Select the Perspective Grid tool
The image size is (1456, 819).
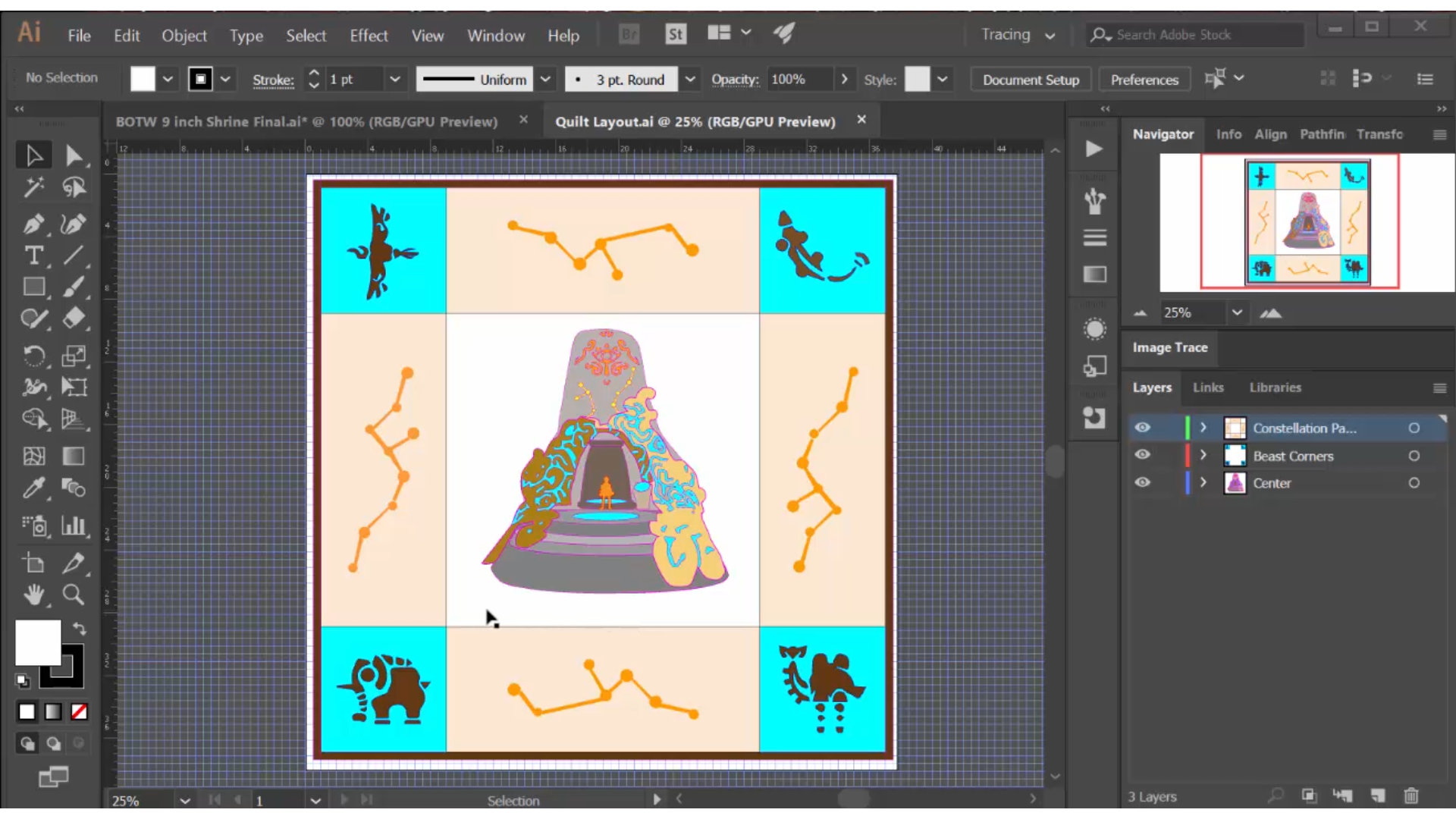click(74, 419)
